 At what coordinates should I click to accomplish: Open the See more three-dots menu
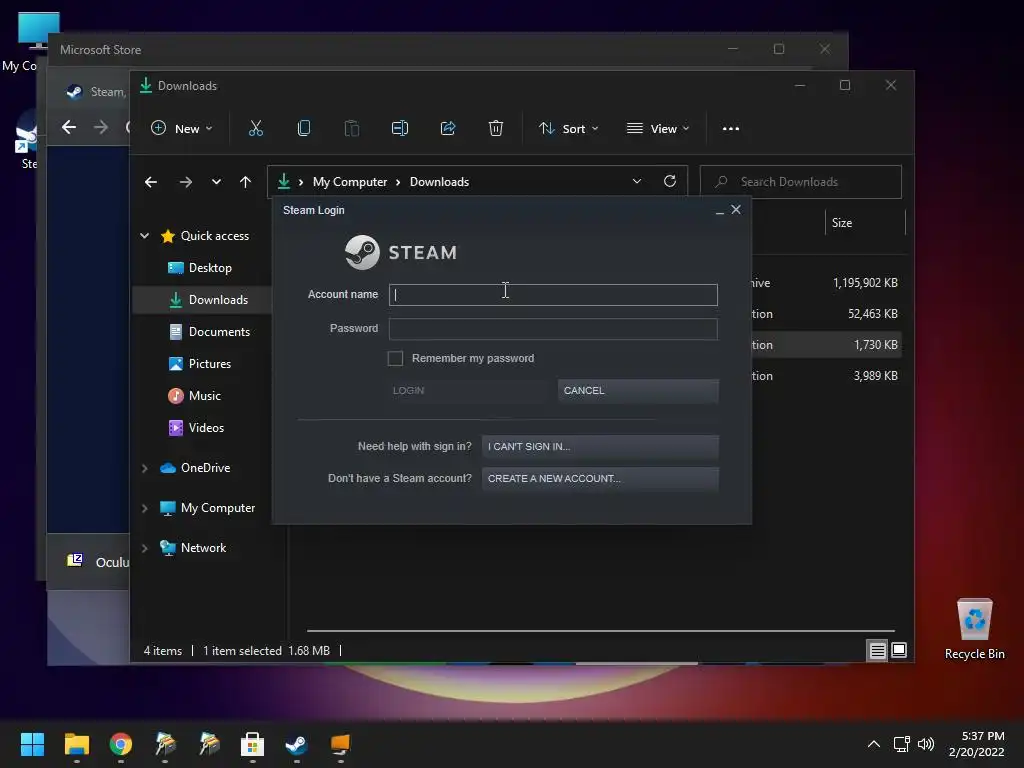[x=731, y=129]
